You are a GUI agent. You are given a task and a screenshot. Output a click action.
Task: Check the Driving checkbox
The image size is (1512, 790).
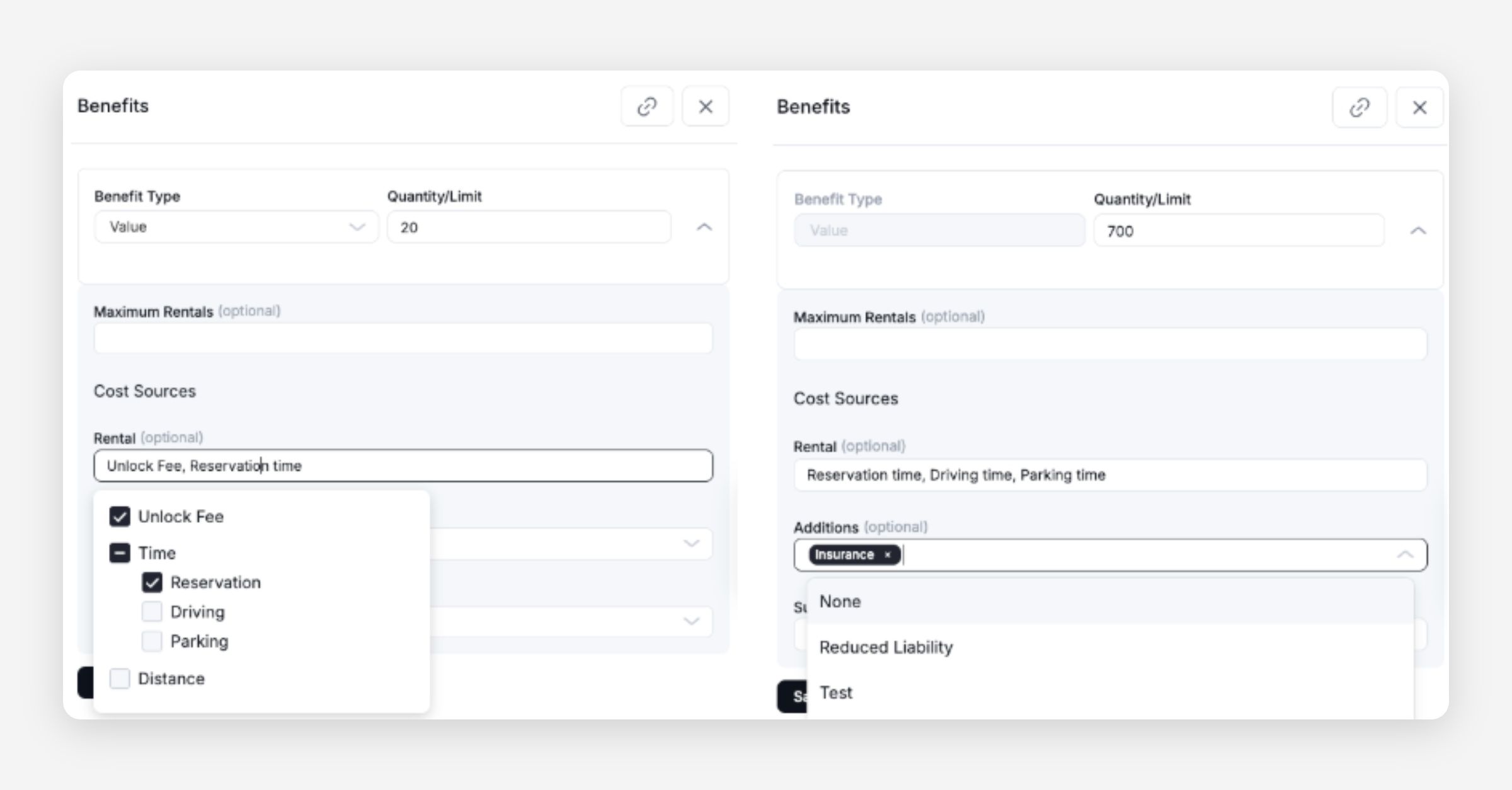tap(152, 612)
